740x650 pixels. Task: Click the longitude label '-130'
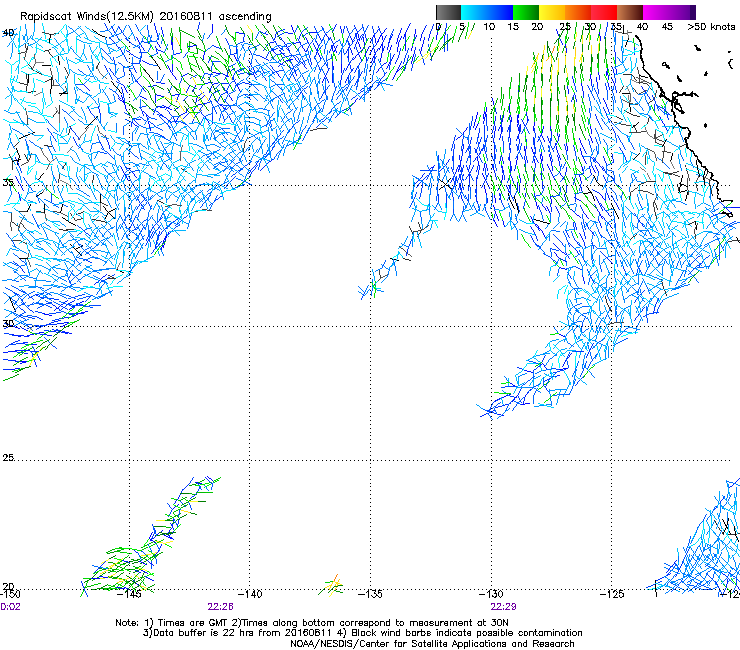click(491, 594)
